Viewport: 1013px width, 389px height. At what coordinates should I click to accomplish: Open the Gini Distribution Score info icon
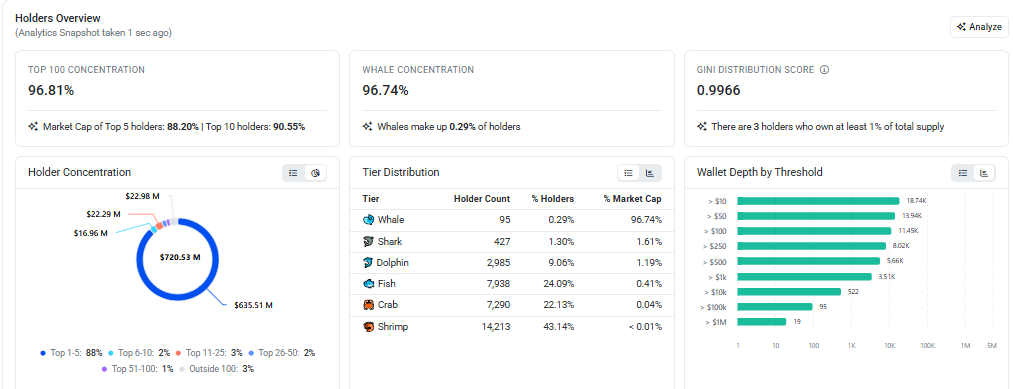coord(824,70)
